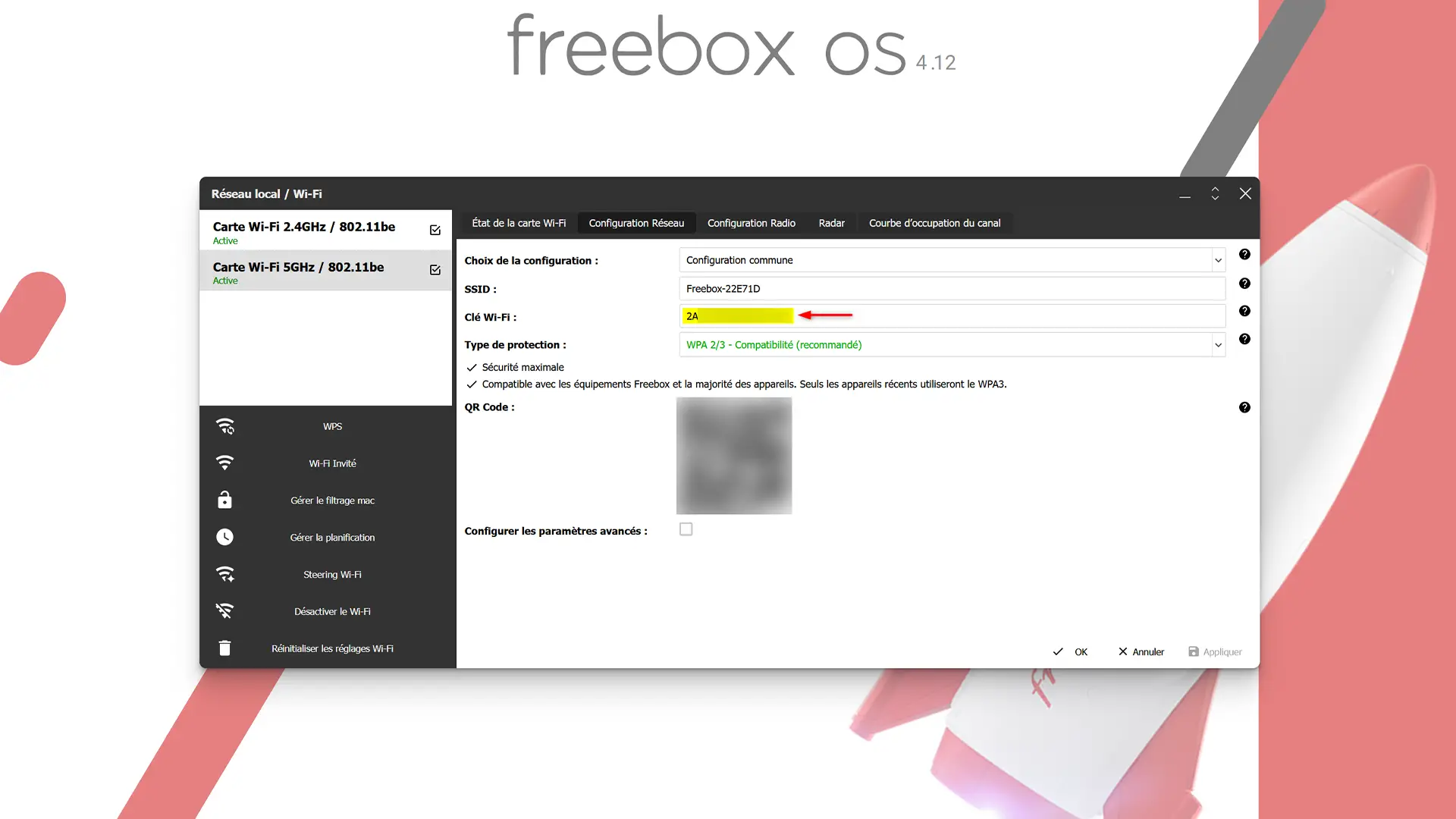The image size is (1456, 819).
Task: Open help icon for QR Code
Action: pos(1244,408)
